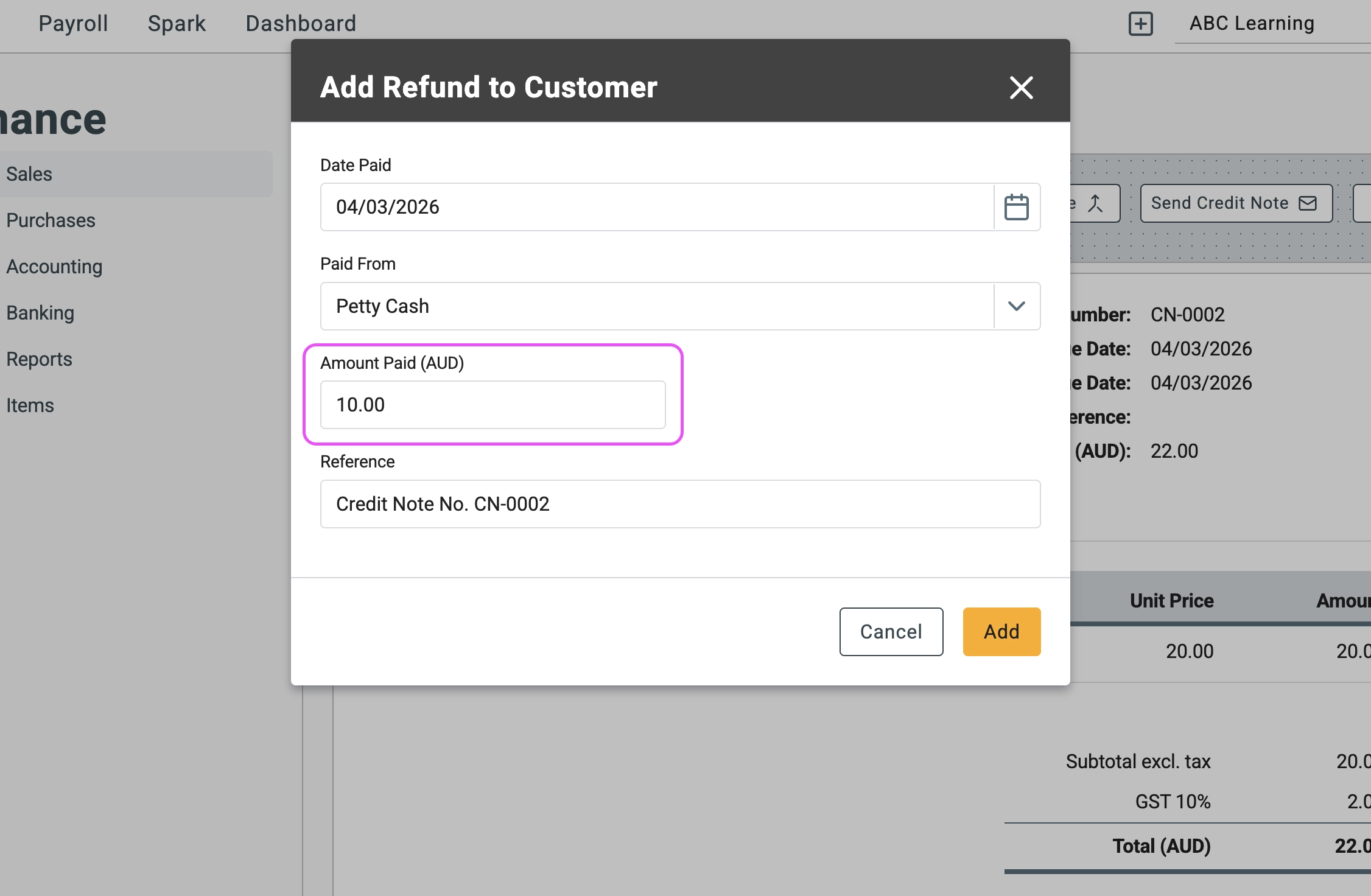Switch to the Dashboard menu item
Viewport: 1371px width, 896px height.
click(301, 23)
